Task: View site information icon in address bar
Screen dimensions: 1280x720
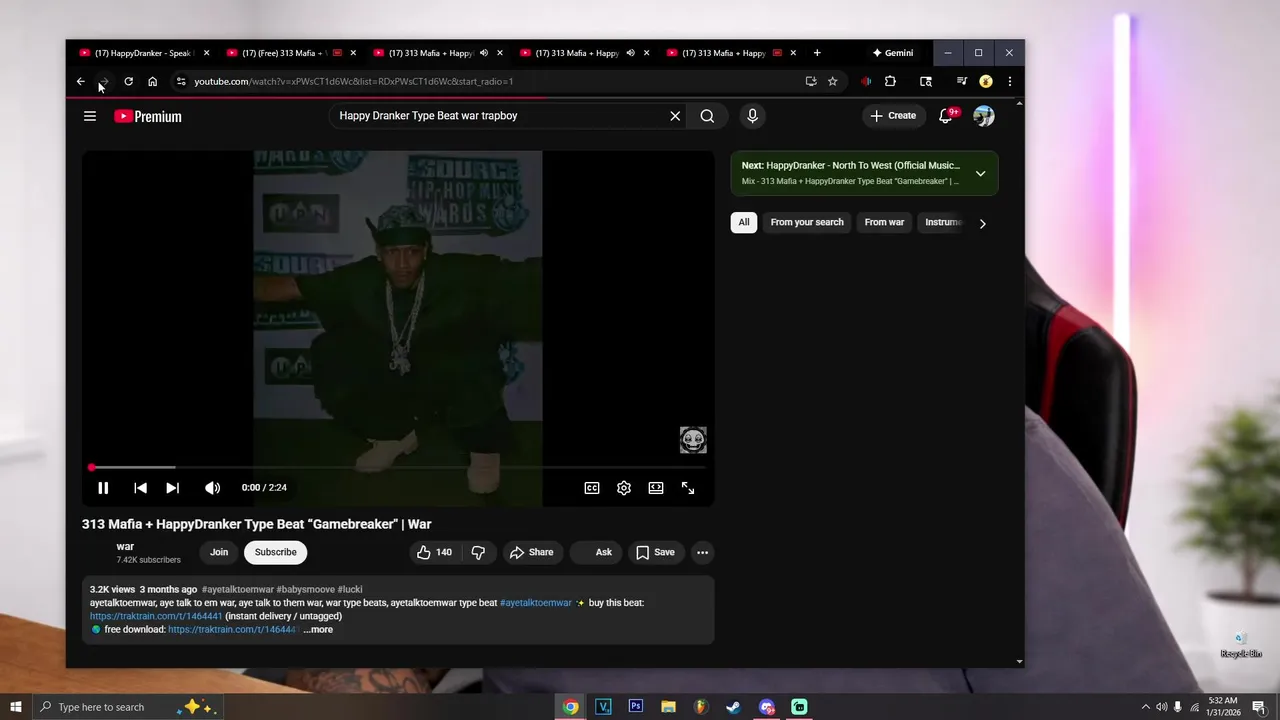Action: [x=180, y=81]
